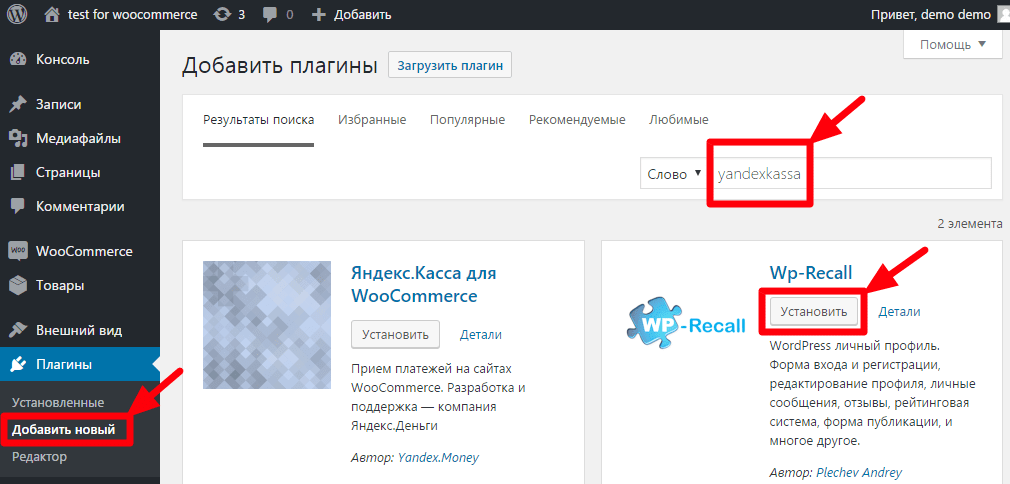
Task: Click the Консоль dashboard gauge icon
Action: (18, 59)
